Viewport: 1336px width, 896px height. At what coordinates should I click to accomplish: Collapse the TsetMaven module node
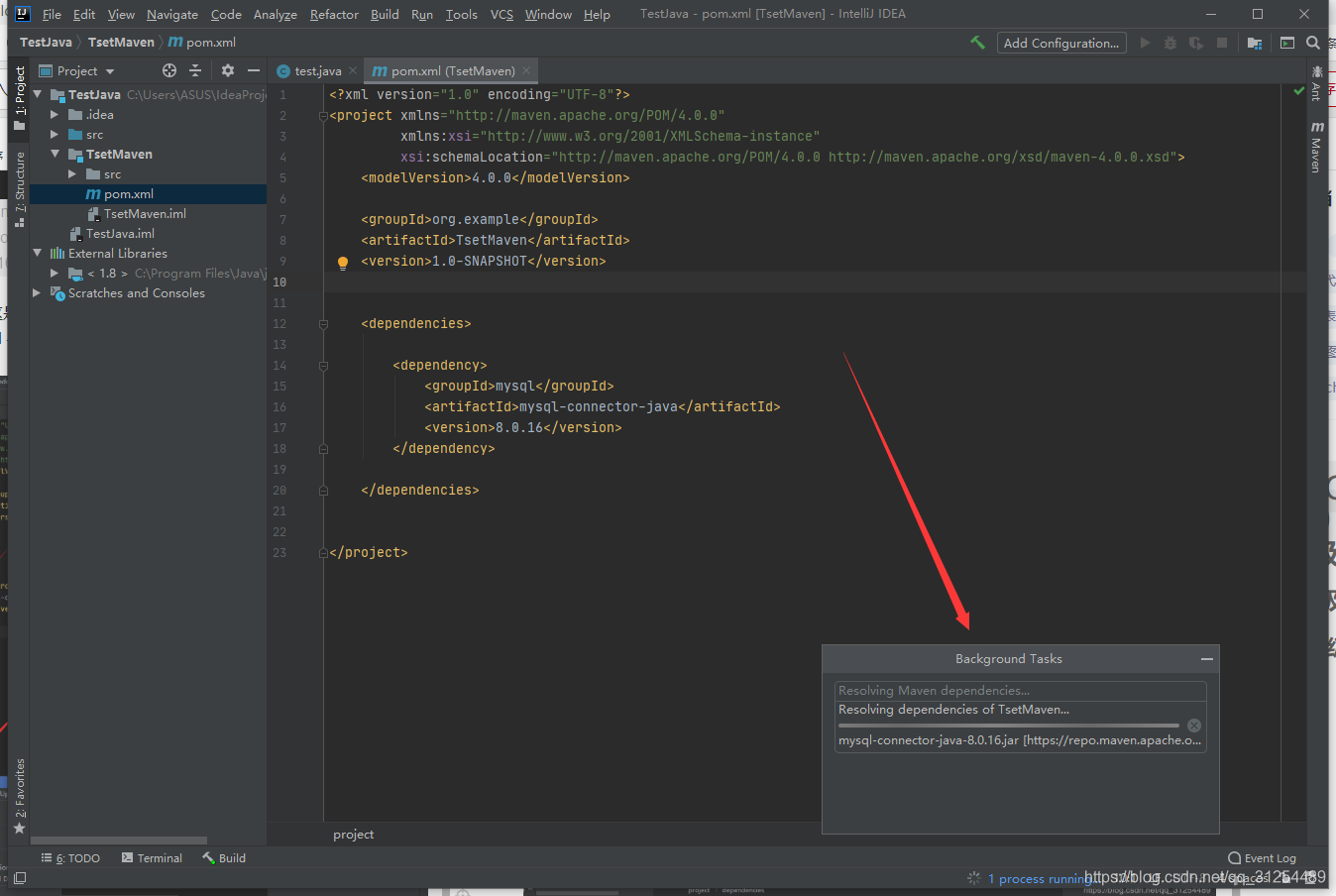tap(55, 154)
